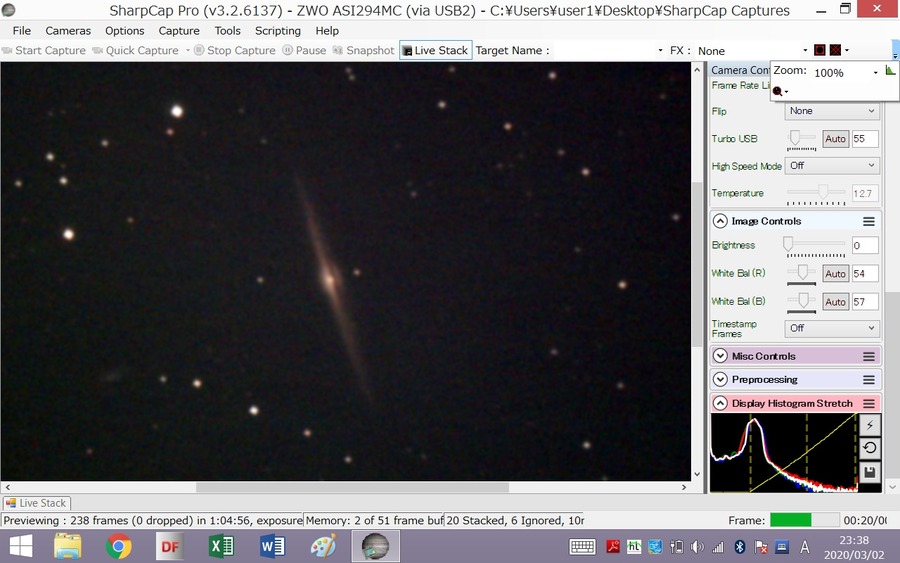
Task: Expand the Preprocessing section
Action: pos(720,379)
